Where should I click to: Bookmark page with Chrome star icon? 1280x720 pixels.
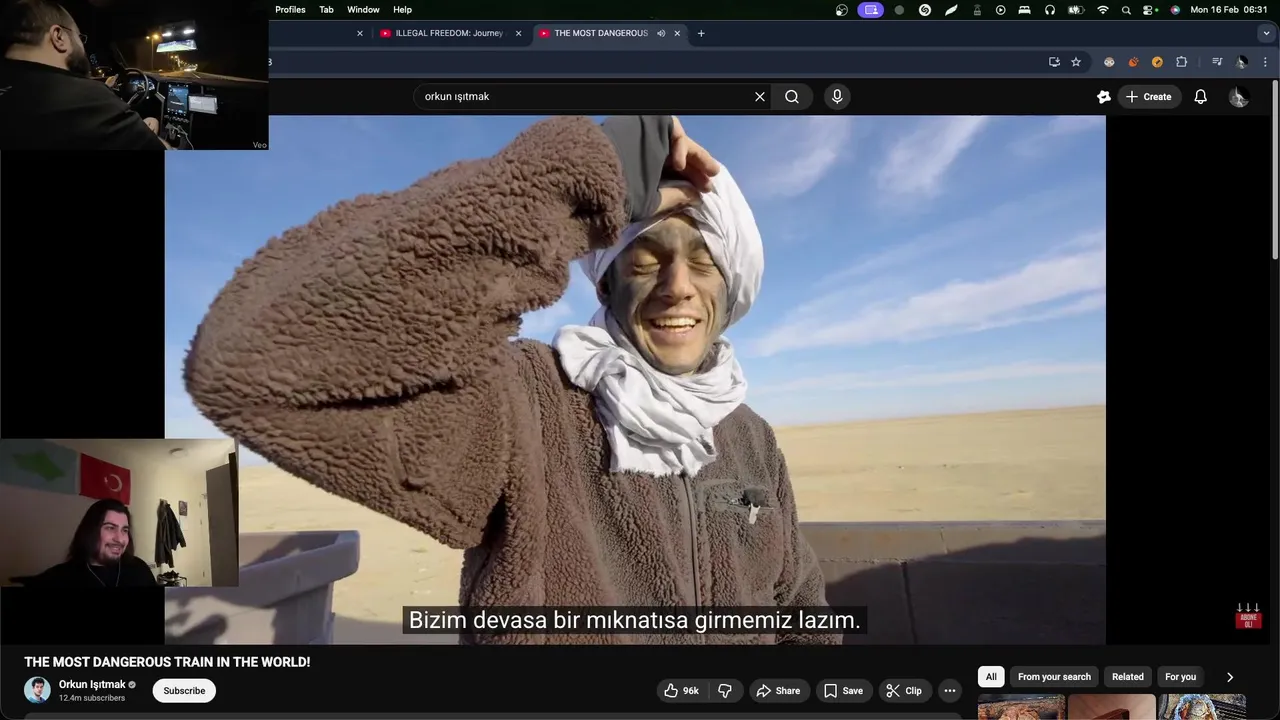pyautogui.click(x=1076, y=62)
